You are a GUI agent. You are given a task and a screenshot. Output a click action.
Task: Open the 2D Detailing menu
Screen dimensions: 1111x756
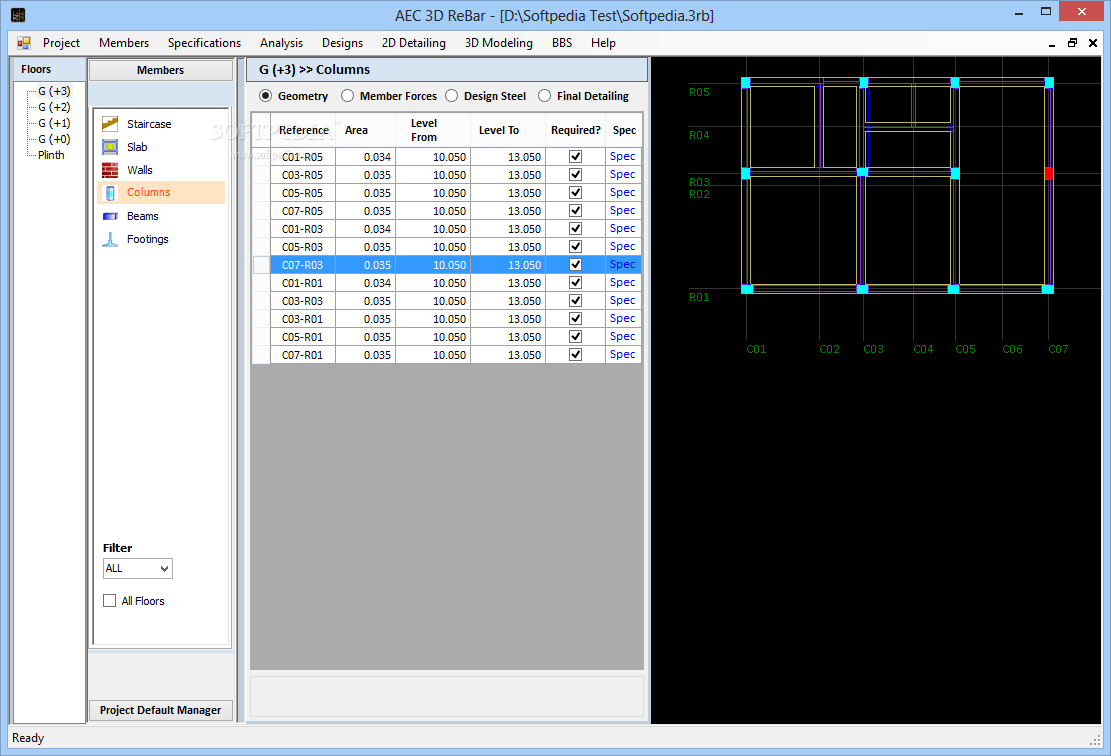pos(414,43)
